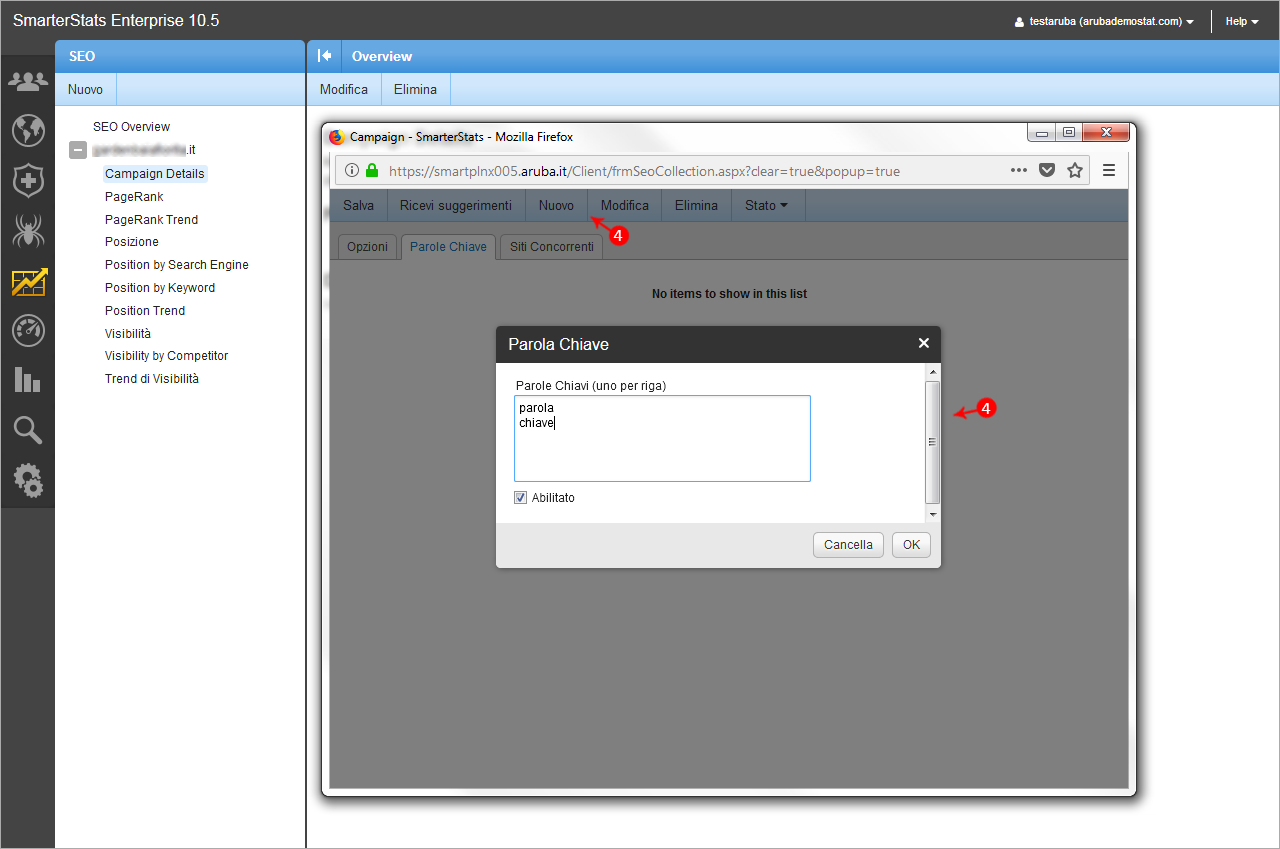The width and height of the screenshot is (1280, 849).
Task: Click Ricevi suggerimenti in popup toolbar
Action: click(455, 205)
